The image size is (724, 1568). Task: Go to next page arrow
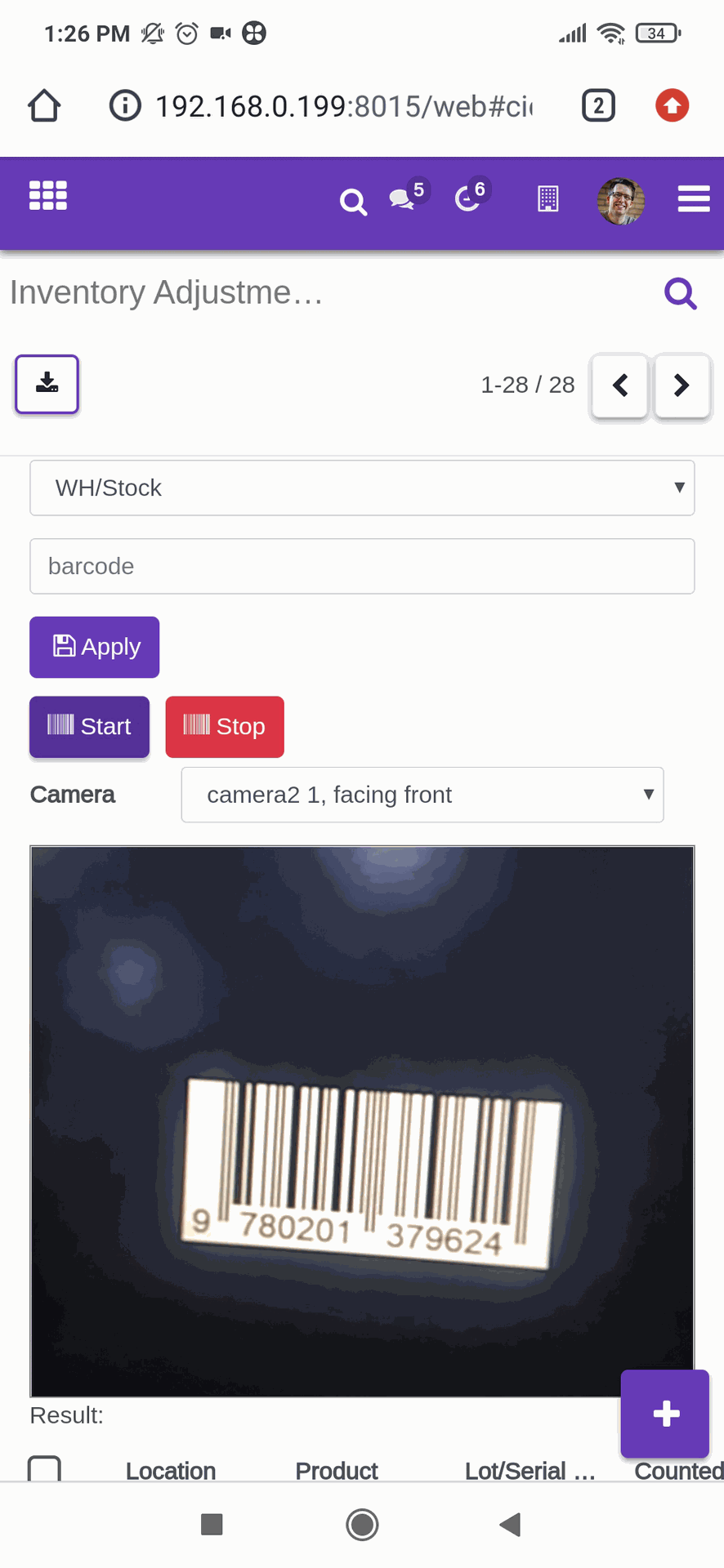(682, 385)
